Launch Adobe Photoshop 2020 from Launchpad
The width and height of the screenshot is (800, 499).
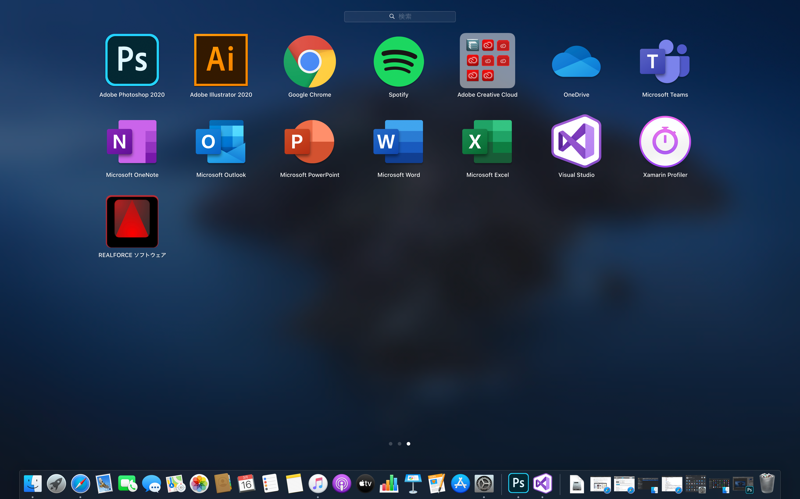pos(132,60)
